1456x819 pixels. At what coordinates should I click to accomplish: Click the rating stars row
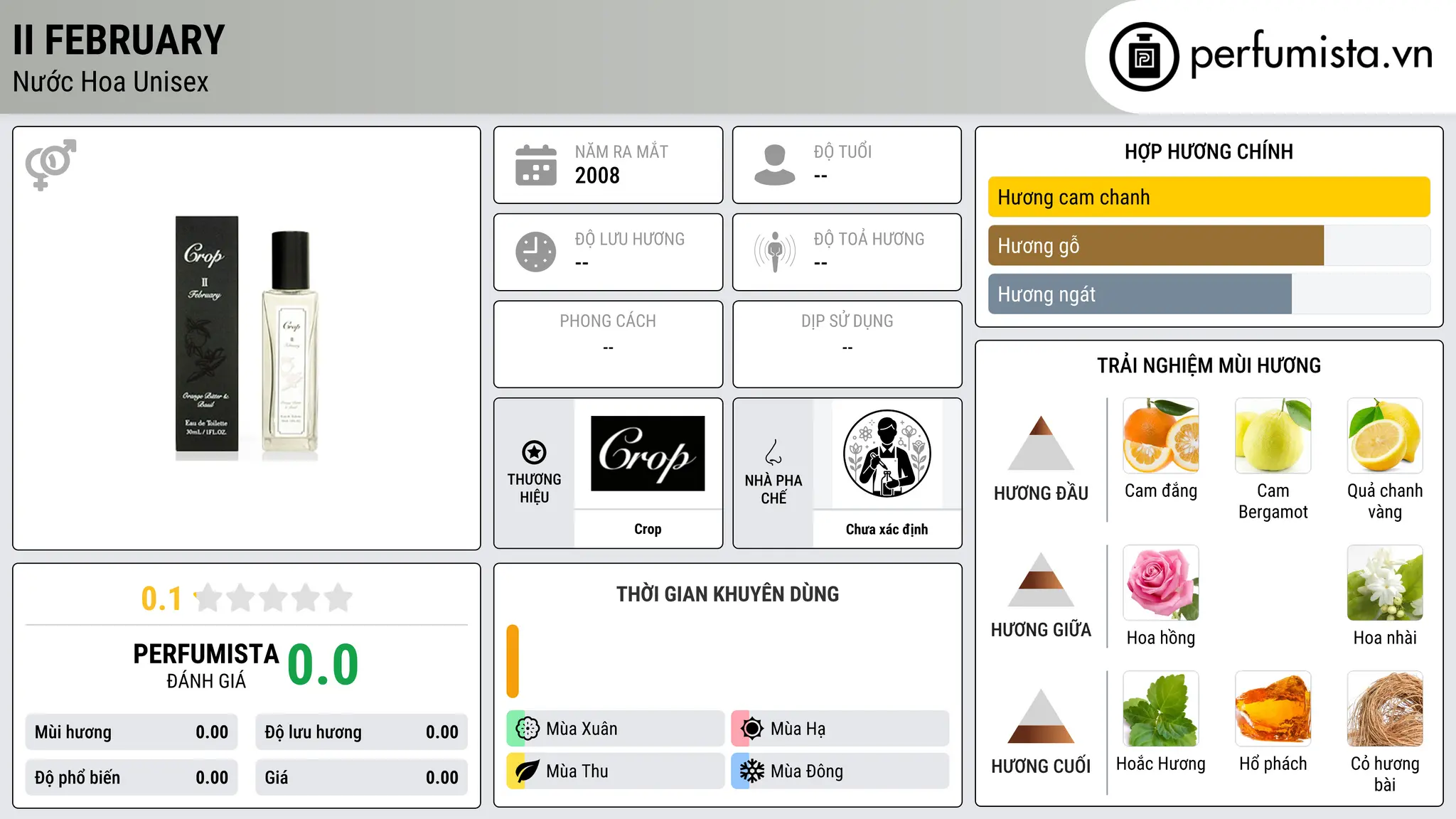pyautogui.click(x=273, y=598)
